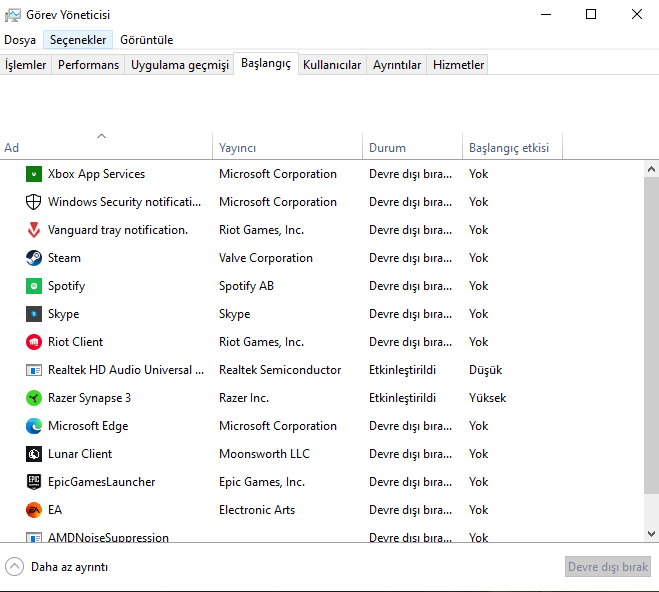Screen dimensions: 659x592
Task: Click the Razer Synapse 3 icon
Action: tap(33, 398)
